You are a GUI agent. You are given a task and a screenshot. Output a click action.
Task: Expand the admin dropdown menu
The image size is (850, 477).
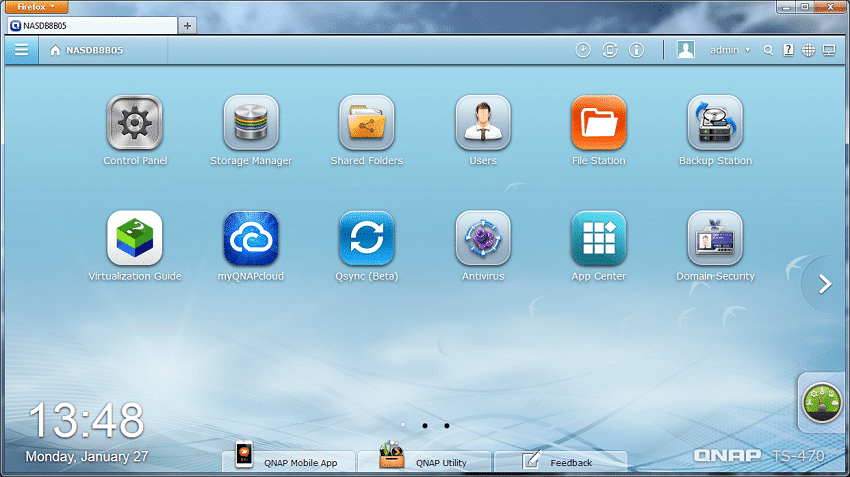(x=730, y=50)
